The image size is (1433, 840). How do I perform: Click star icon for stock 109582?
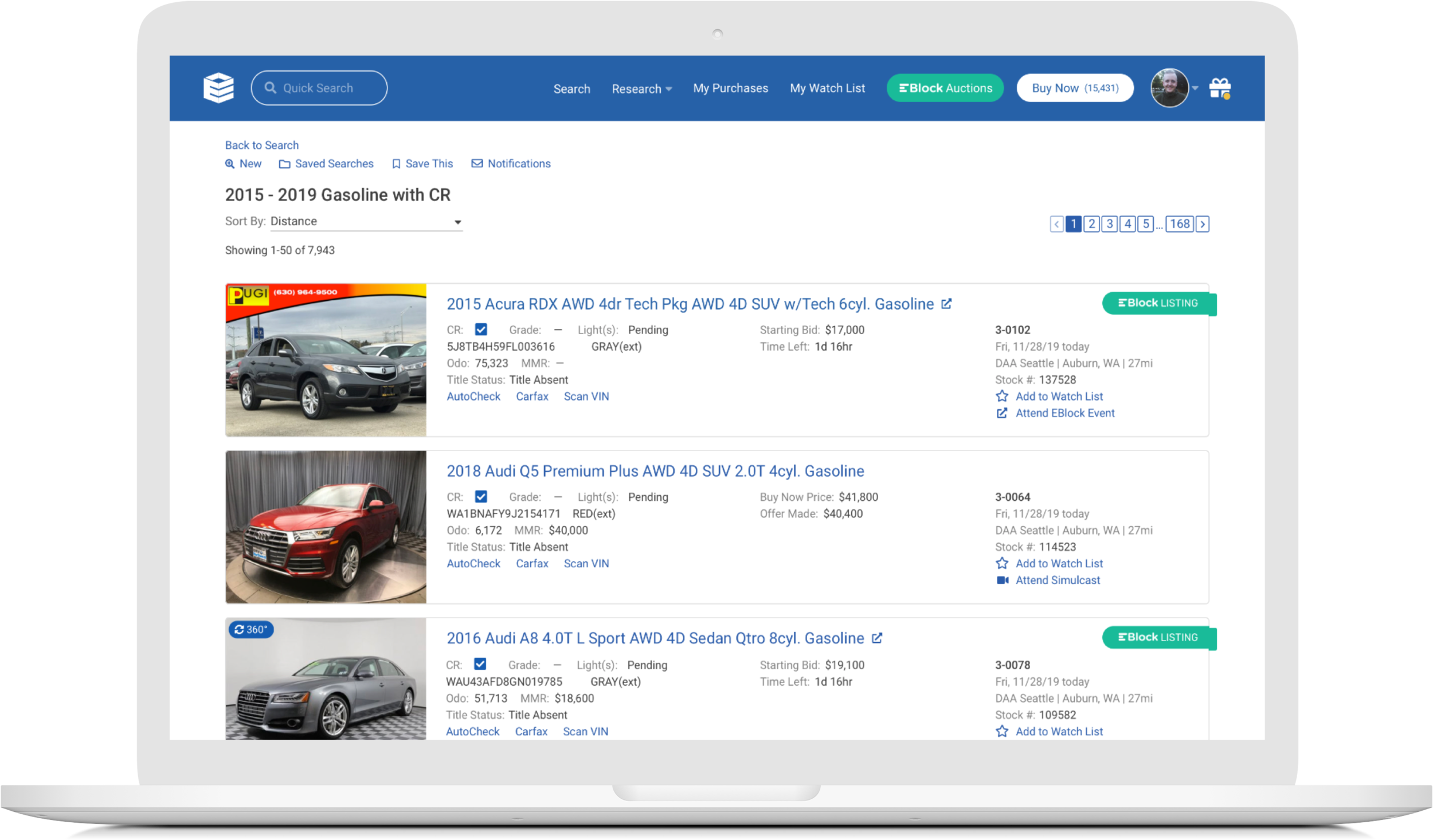tap(1001, 732)
